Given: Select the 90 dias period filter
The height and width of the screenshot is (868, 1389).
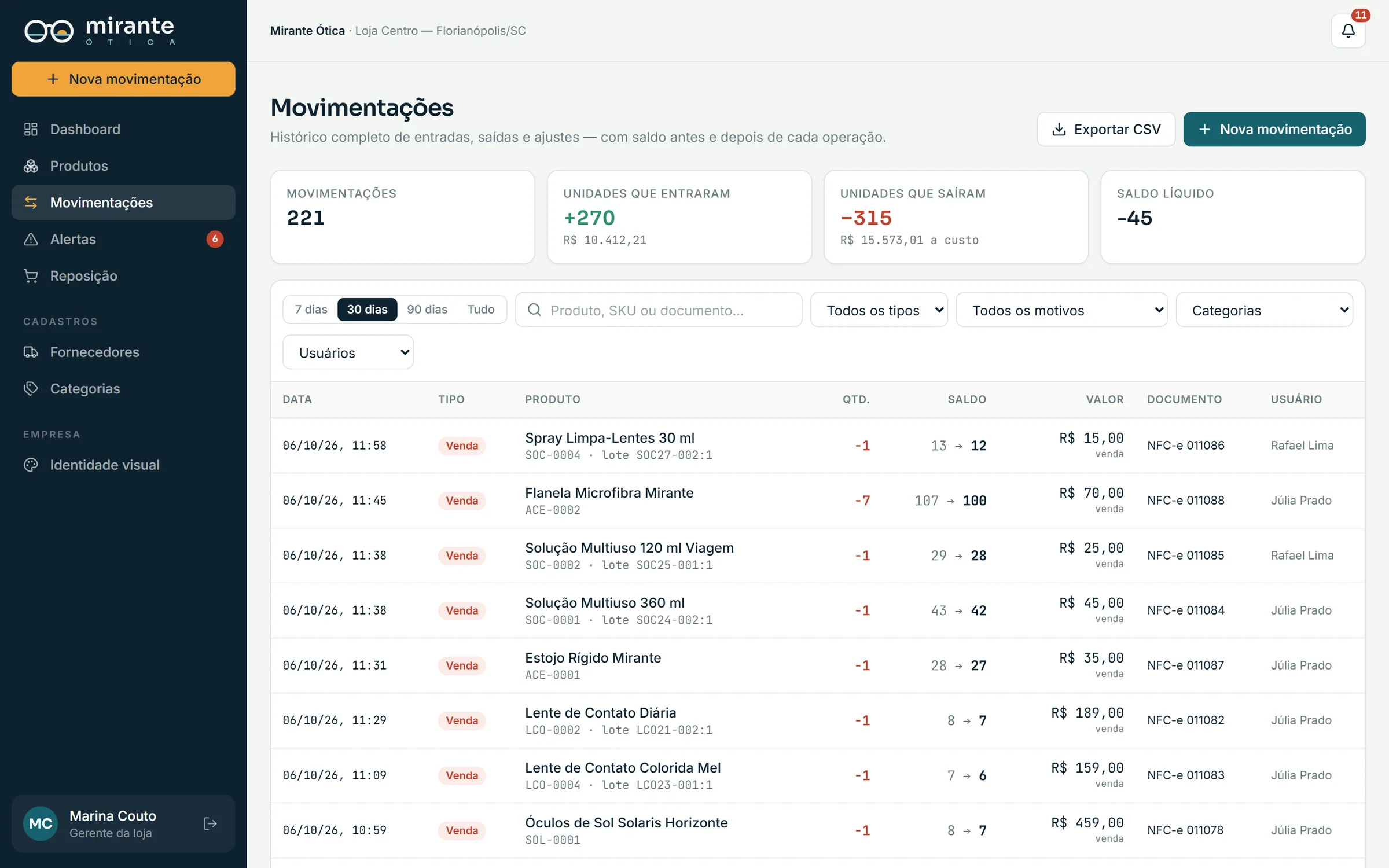Looking at the screenshot, I should [x=427, y=310].
